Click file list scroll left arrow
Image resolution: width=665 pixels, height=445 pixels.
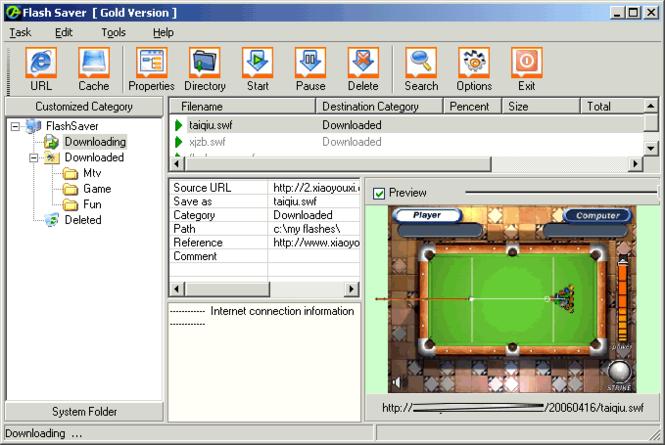click(177, 164)
